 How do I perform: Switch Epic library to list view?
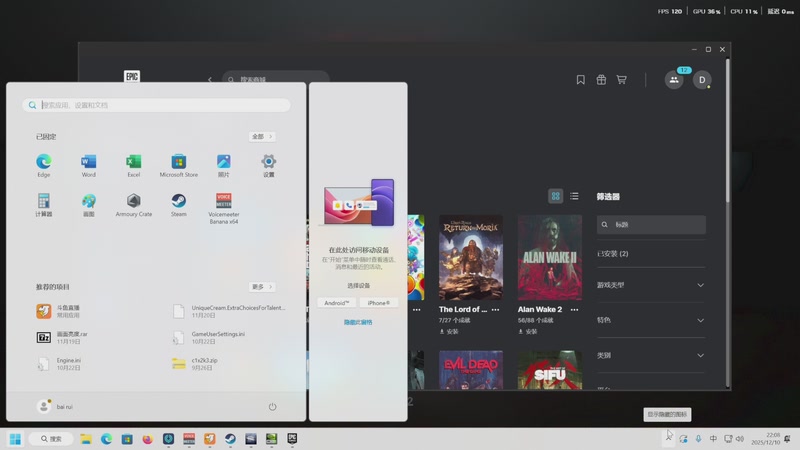[574, 196]
